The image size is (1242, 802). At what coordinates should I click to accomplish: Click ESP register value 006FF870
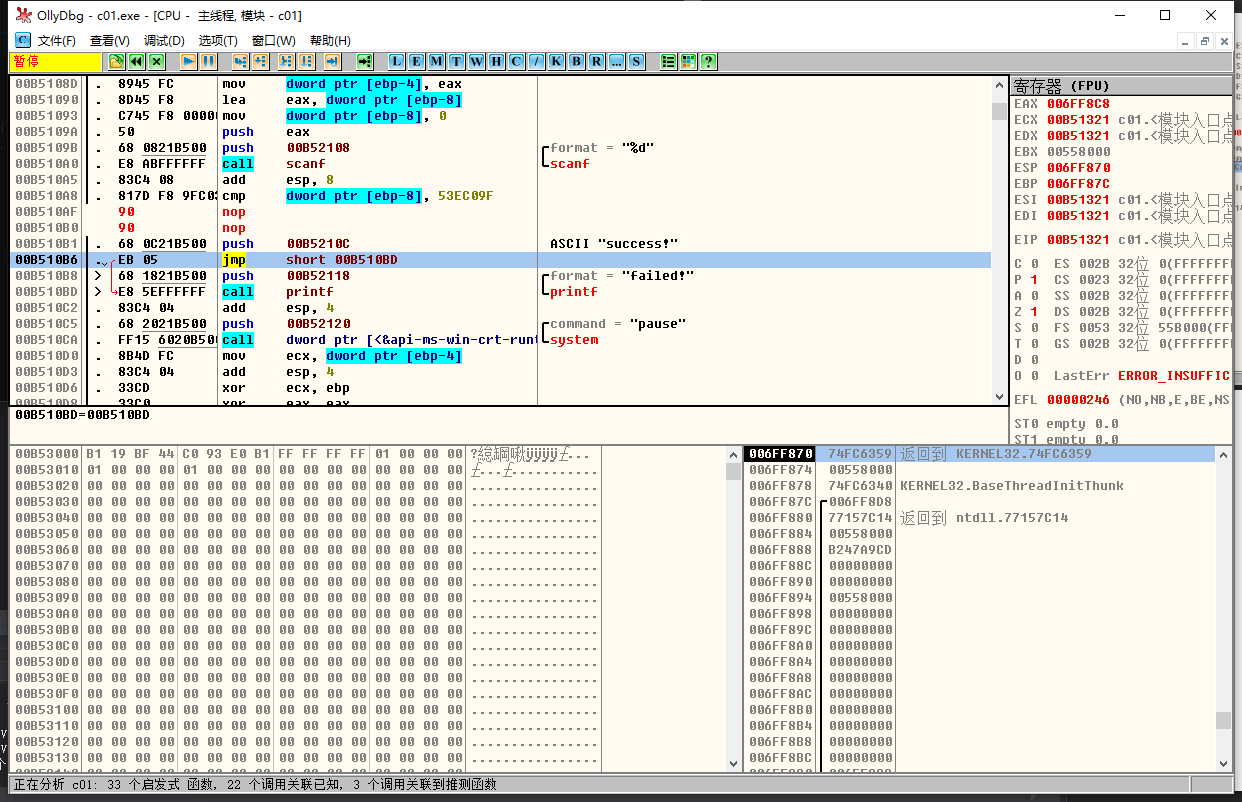[1078, 168]
